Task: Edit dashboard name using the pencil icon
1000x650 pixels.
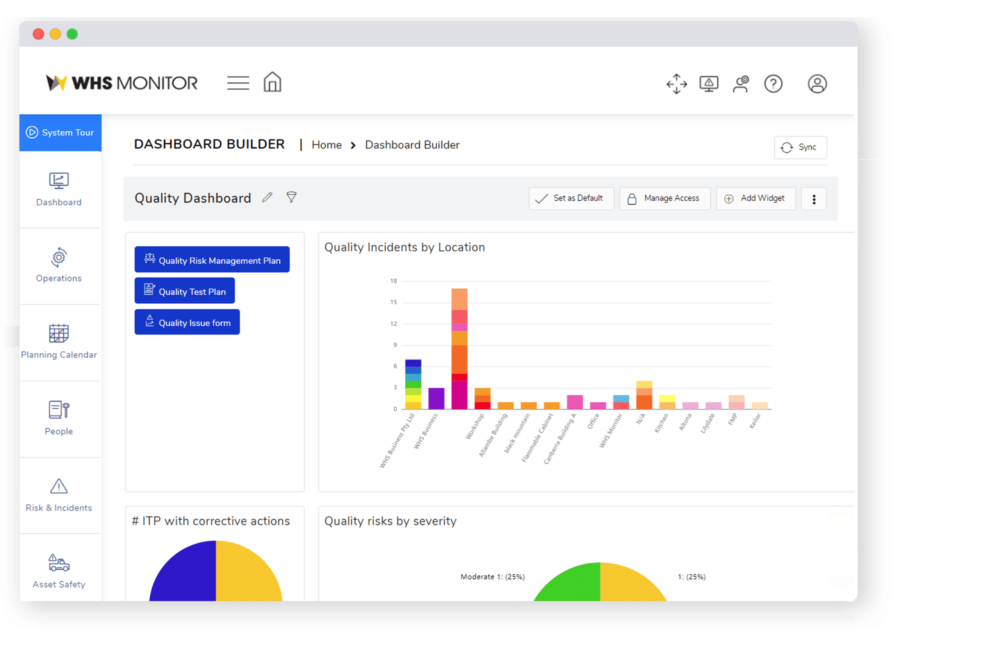Action: point(266,197)
